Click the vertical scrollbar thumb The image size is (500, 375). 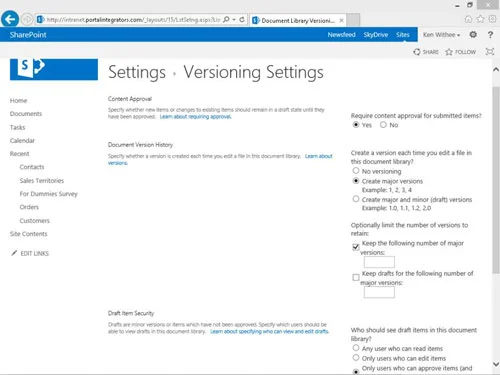tap(496, 180)
